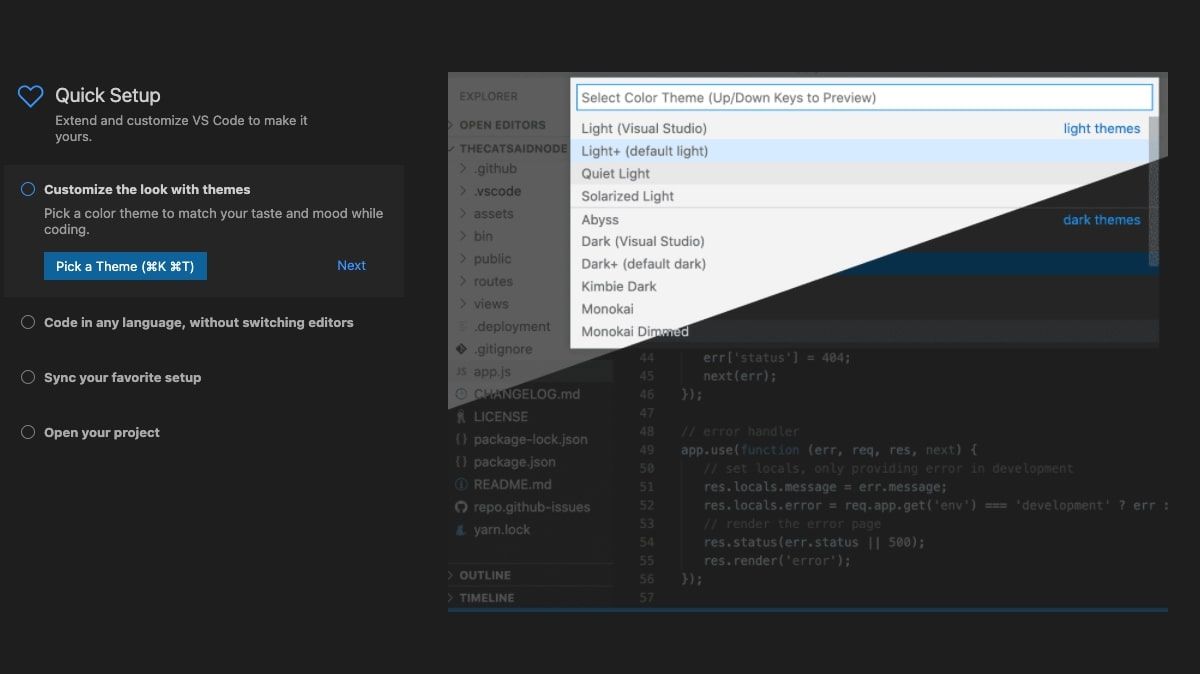Click the Pick a Theme button
Screen dimensions: 1200x674
click(x=125, y=266)
